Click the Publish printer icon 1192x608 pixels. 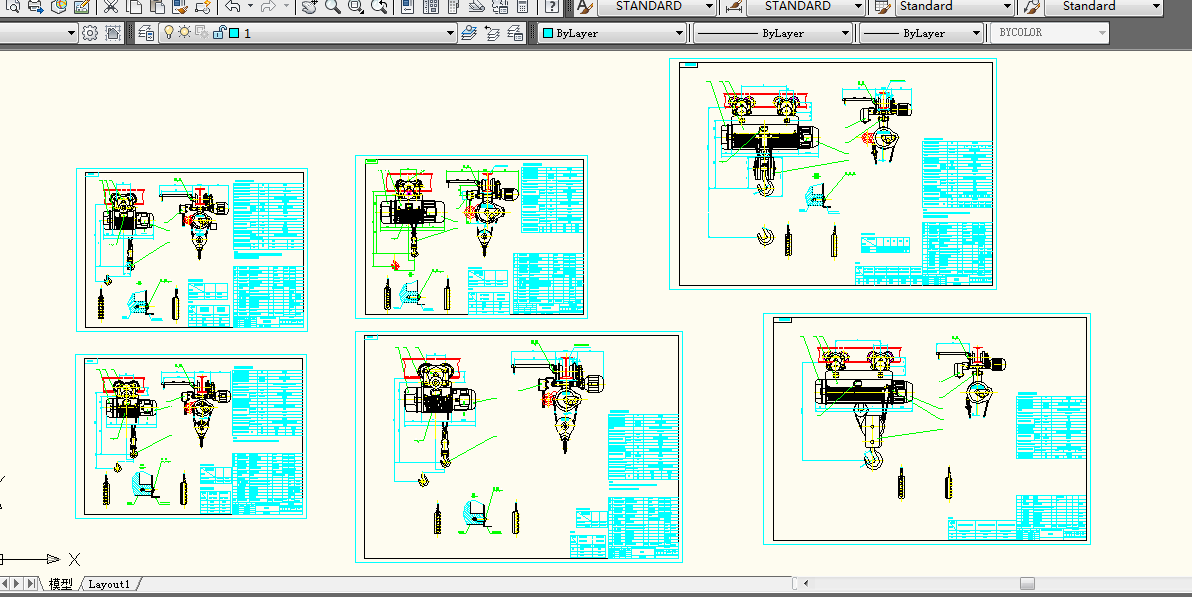pos(36,7)
